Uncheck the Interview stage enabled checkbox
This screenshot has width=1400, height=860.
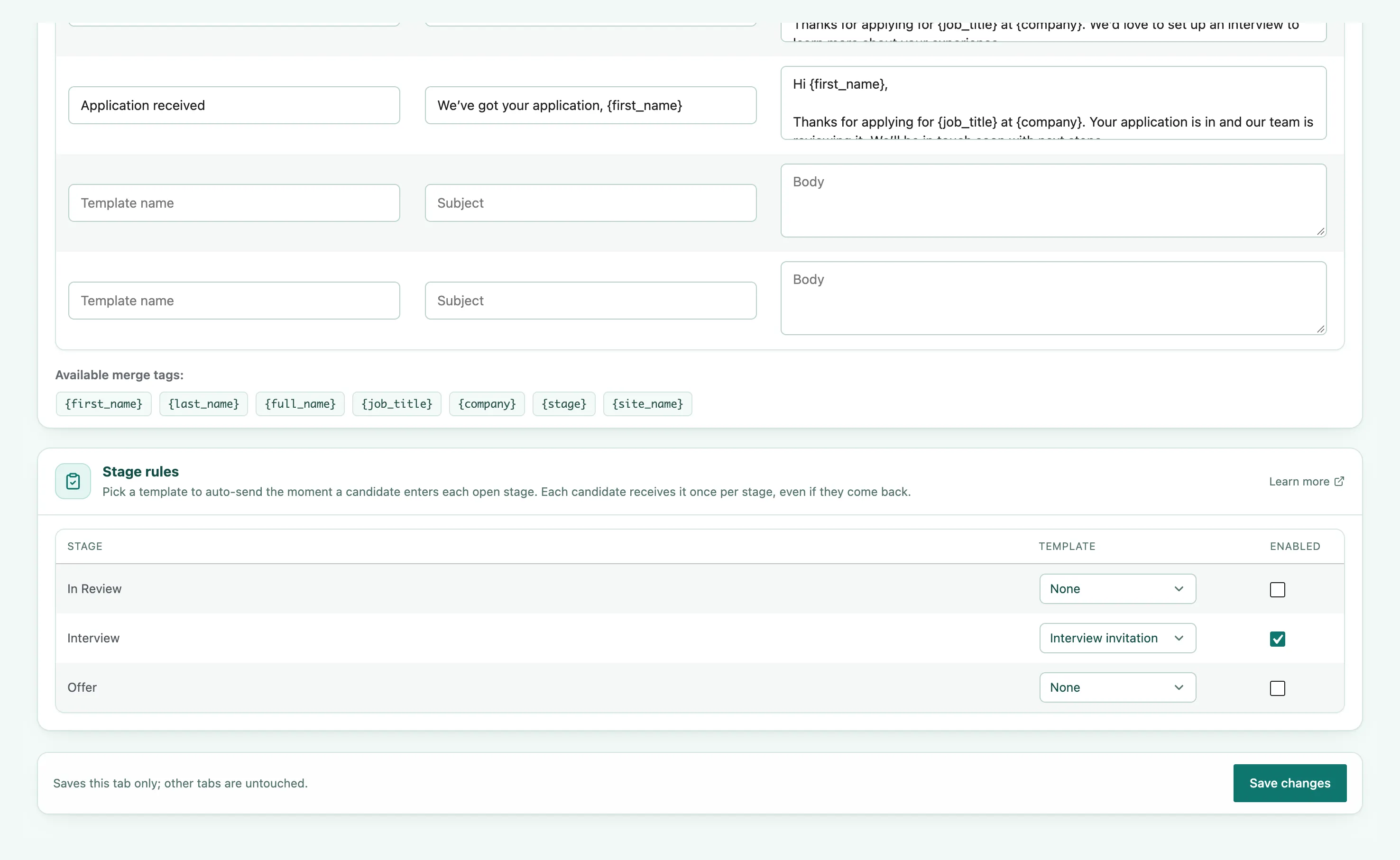tap(1277, 639)
